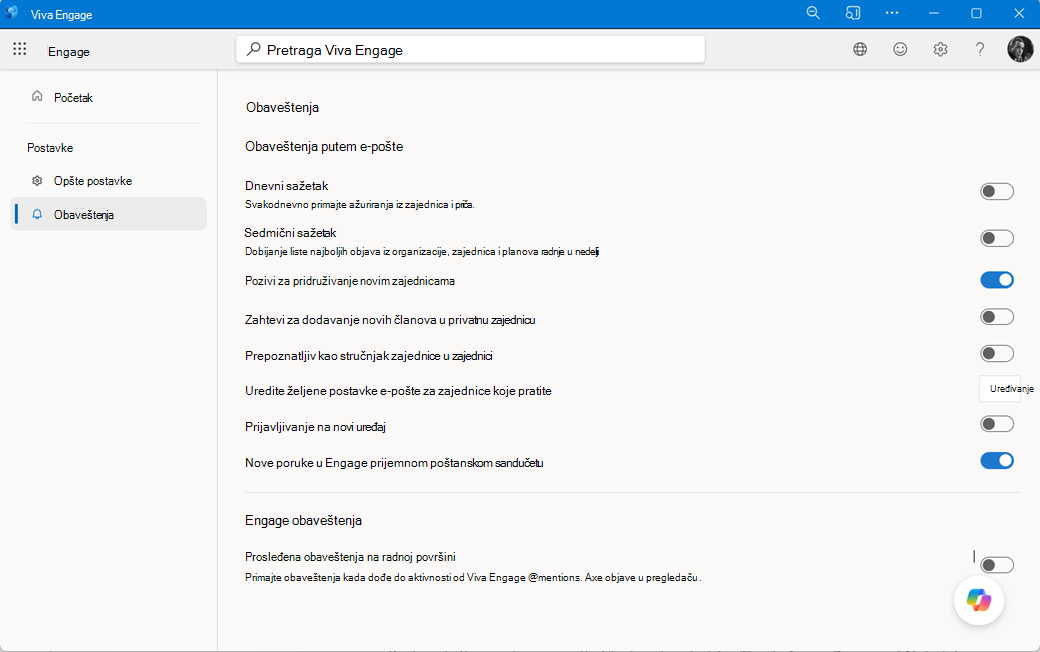Open Opšte postavke settings page
The image size is (1040, 652).
point(108,181)
